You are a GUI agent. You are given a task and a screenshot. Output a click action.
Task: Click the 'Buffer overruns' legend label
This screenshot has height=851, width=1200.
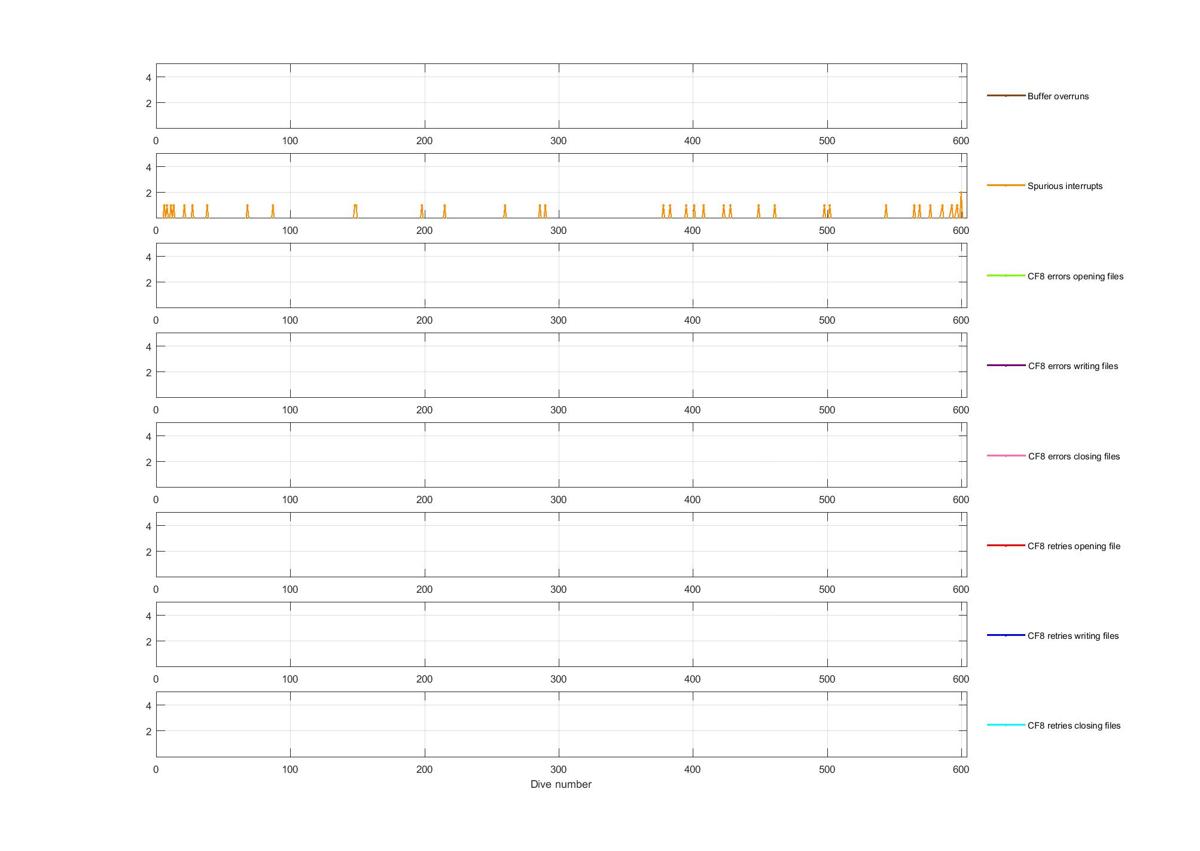pyautogui.click(x=1058, y=96)
